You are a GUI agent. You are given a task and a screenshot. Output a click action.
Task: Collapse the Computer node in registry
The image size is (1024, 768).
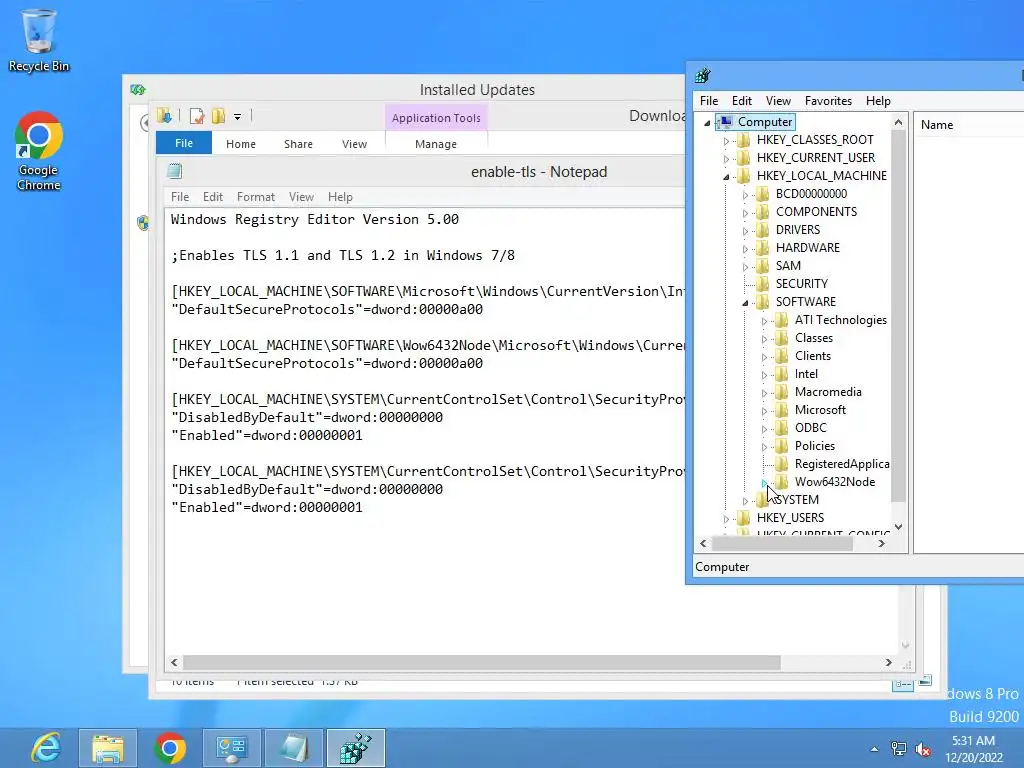[x=707, y=123]
